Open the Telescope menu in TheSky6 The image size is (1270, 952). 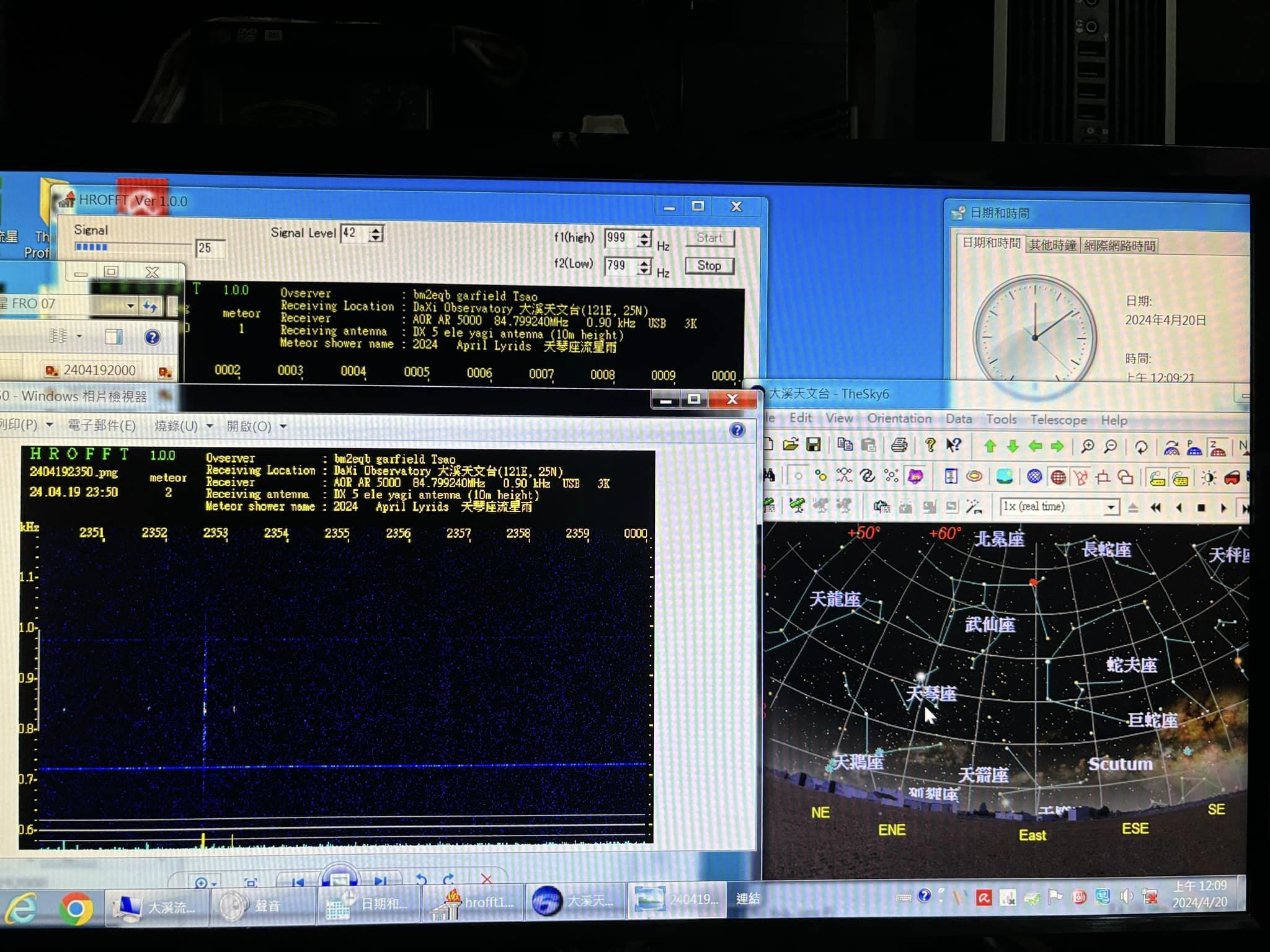1058,420
